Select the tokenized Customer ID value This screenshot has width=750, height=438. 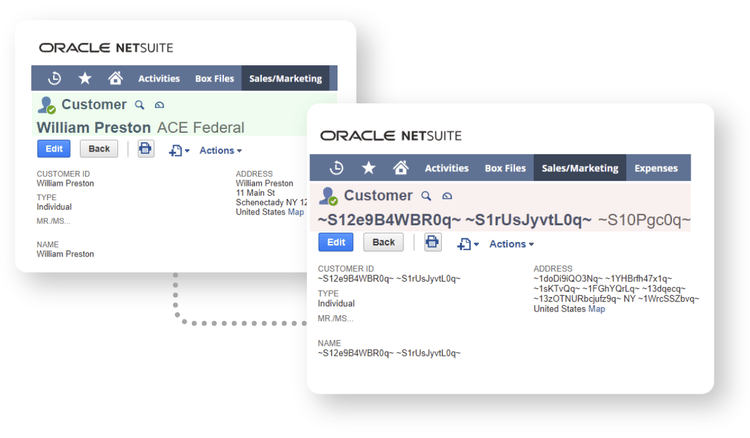(x=389, y=279)
